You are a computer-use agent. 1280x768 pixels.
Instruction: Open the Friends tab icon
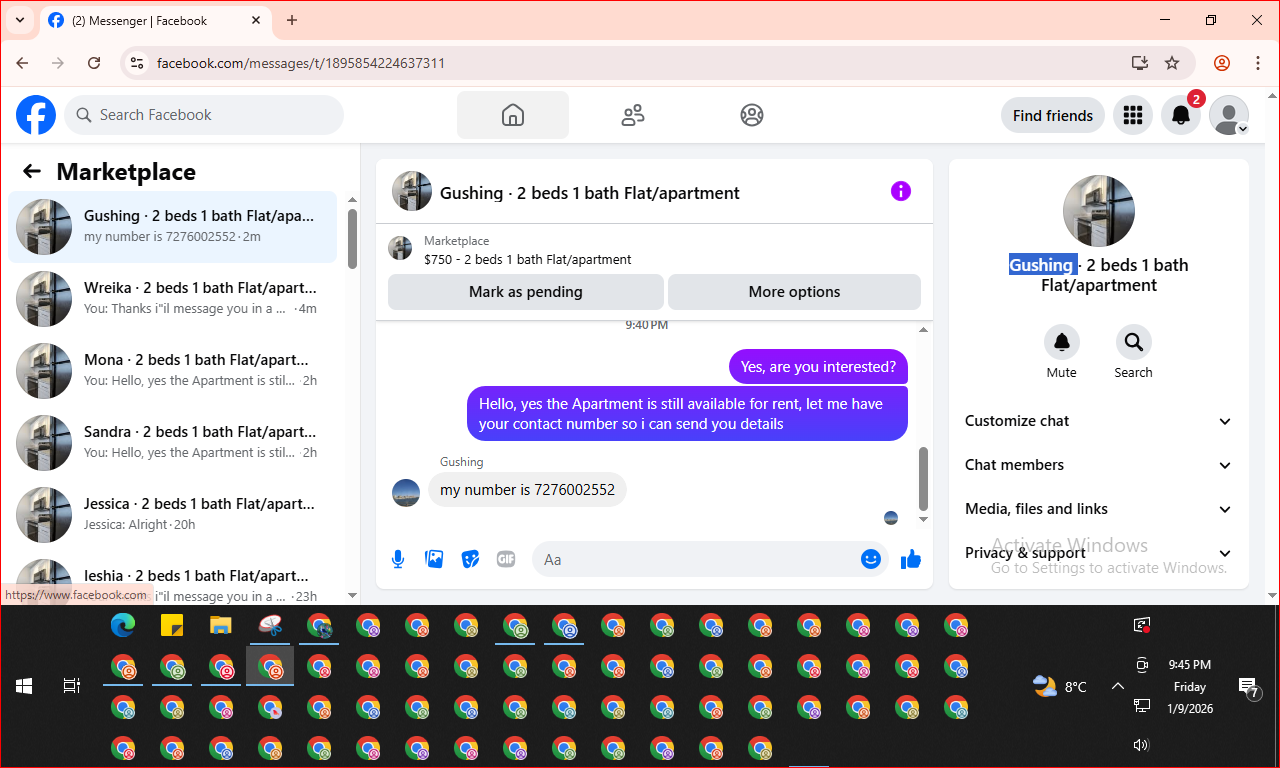633,115
